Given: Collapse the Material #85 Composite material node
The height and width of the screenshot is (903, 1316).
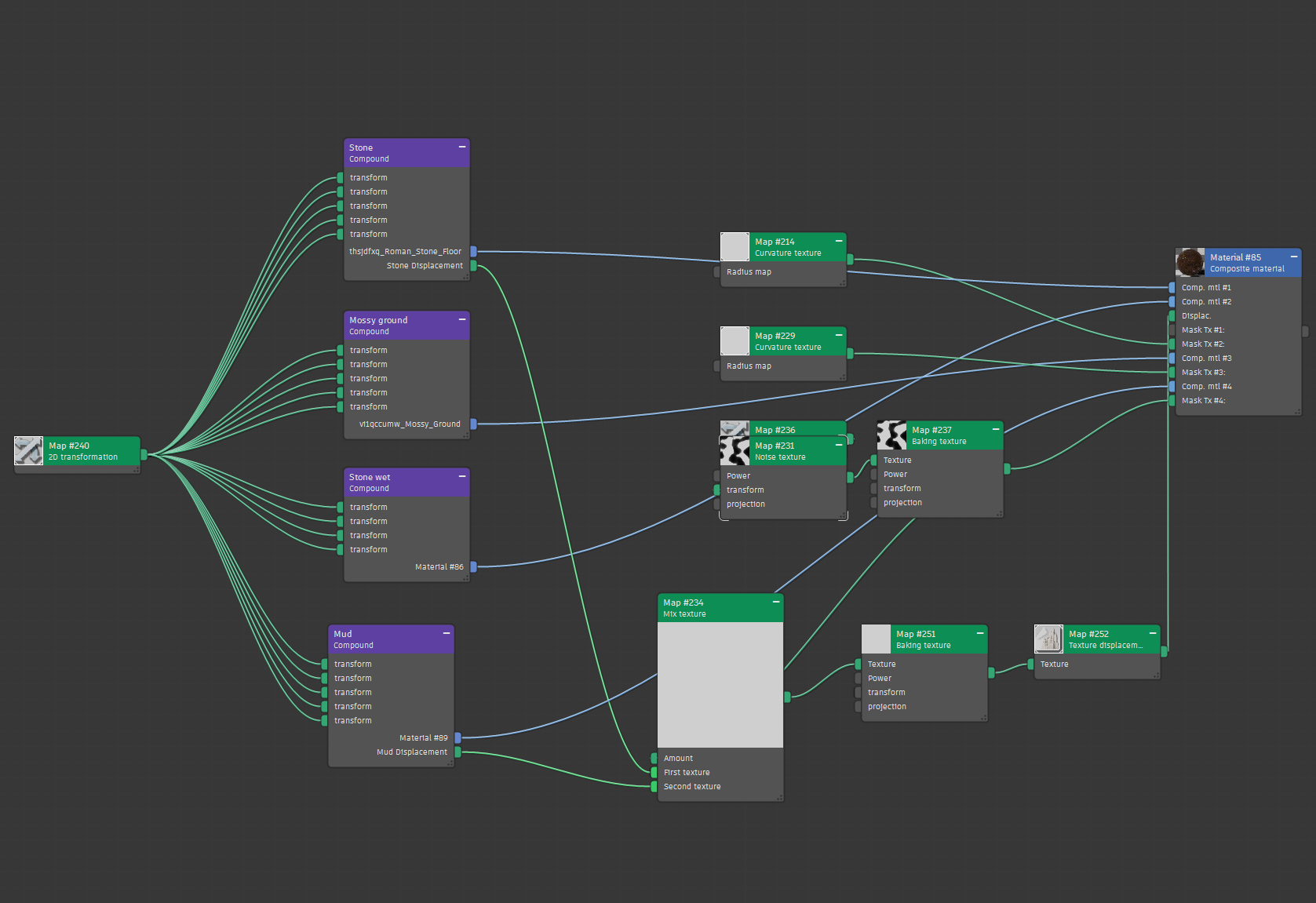Looking at the screenshot, I should click(x=1294, y=257).
